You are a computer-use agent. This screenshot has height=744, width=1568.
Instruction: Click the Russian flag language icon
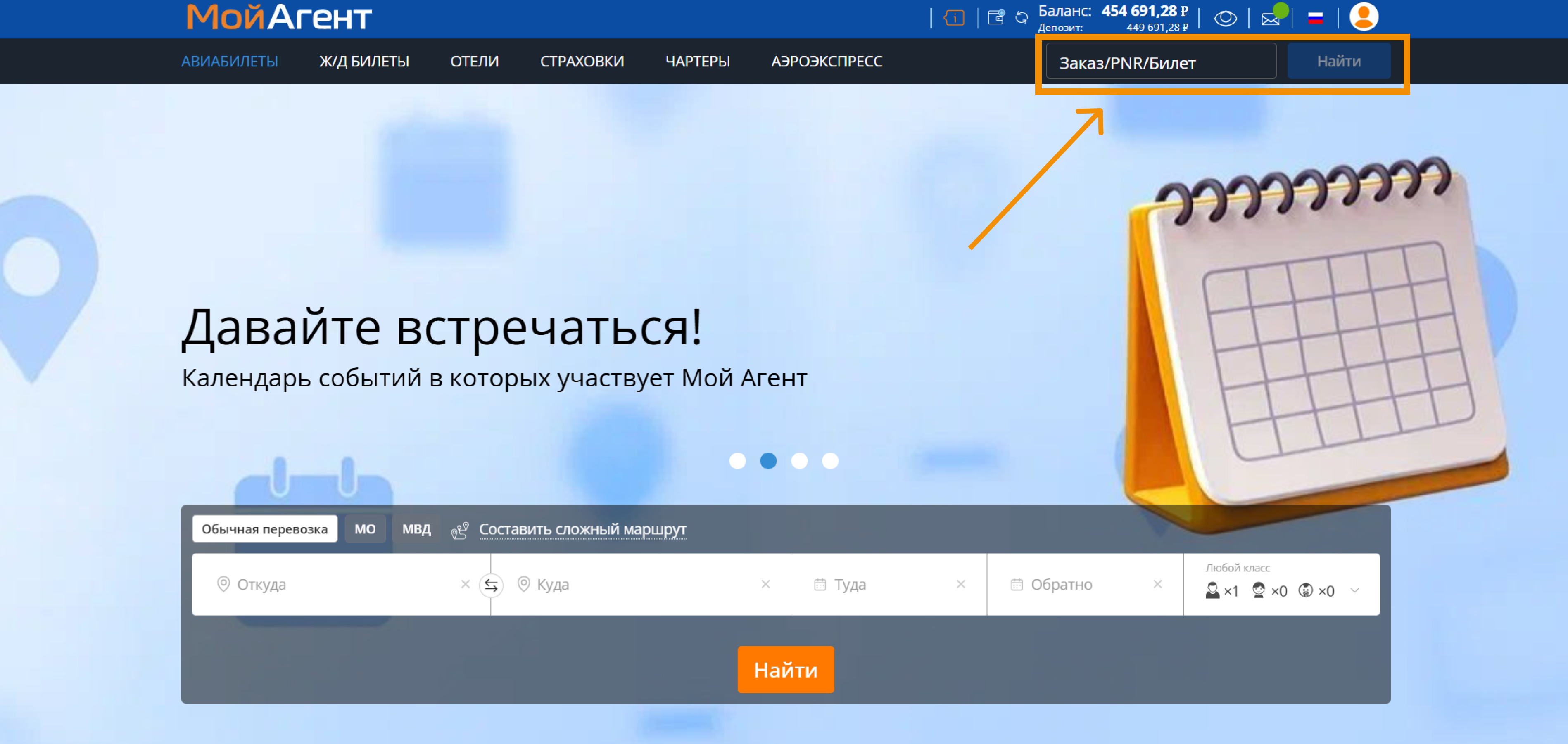(1315, 19)
